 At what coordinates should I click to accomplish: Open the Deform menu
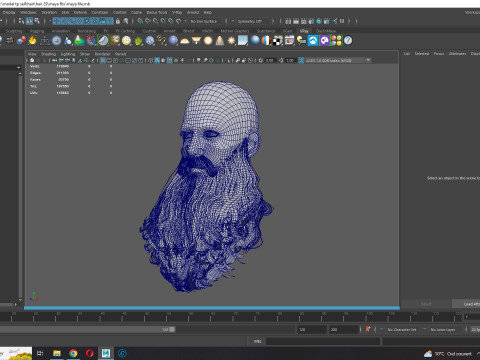(80, 12)
